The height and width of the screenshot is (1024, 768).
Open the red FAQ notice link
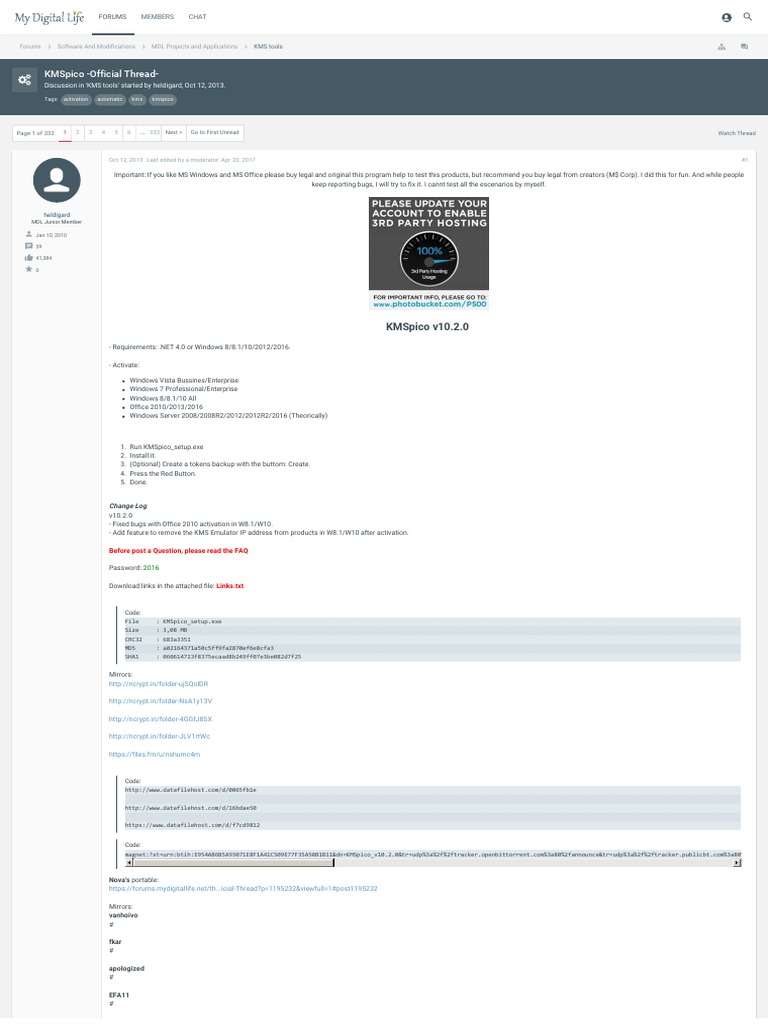[178, 551]
